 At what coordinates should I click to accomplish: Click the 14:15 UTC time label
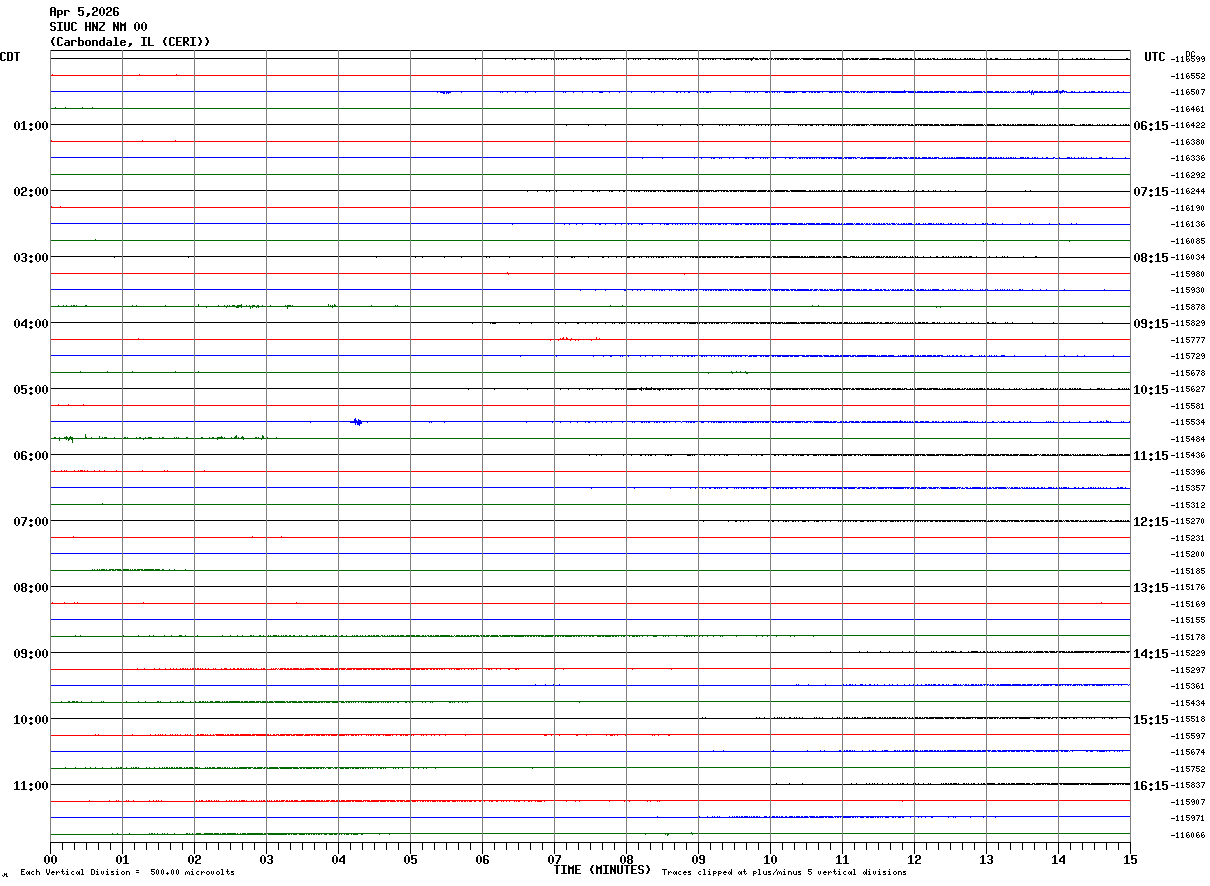[x=1150, y=654]
